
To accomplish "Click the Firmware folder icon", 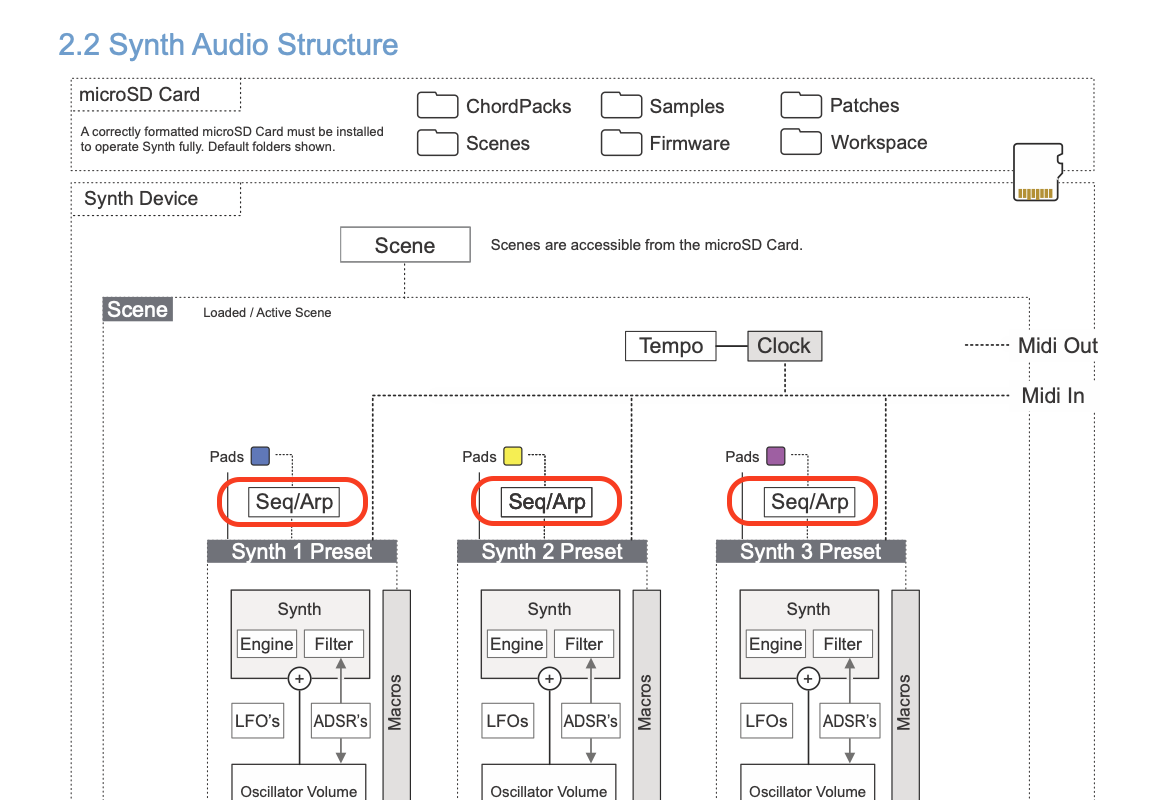I will click(621, 143).
